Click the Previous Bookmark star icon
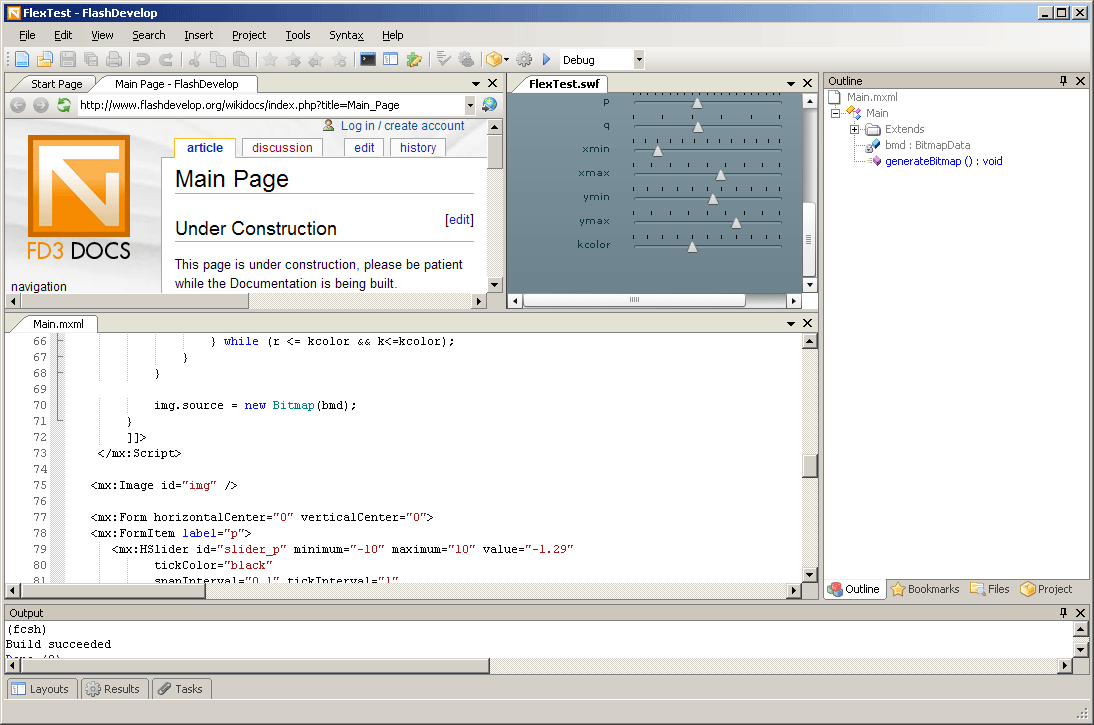The width and height of the screenshot is (1094, 725). 316,60
